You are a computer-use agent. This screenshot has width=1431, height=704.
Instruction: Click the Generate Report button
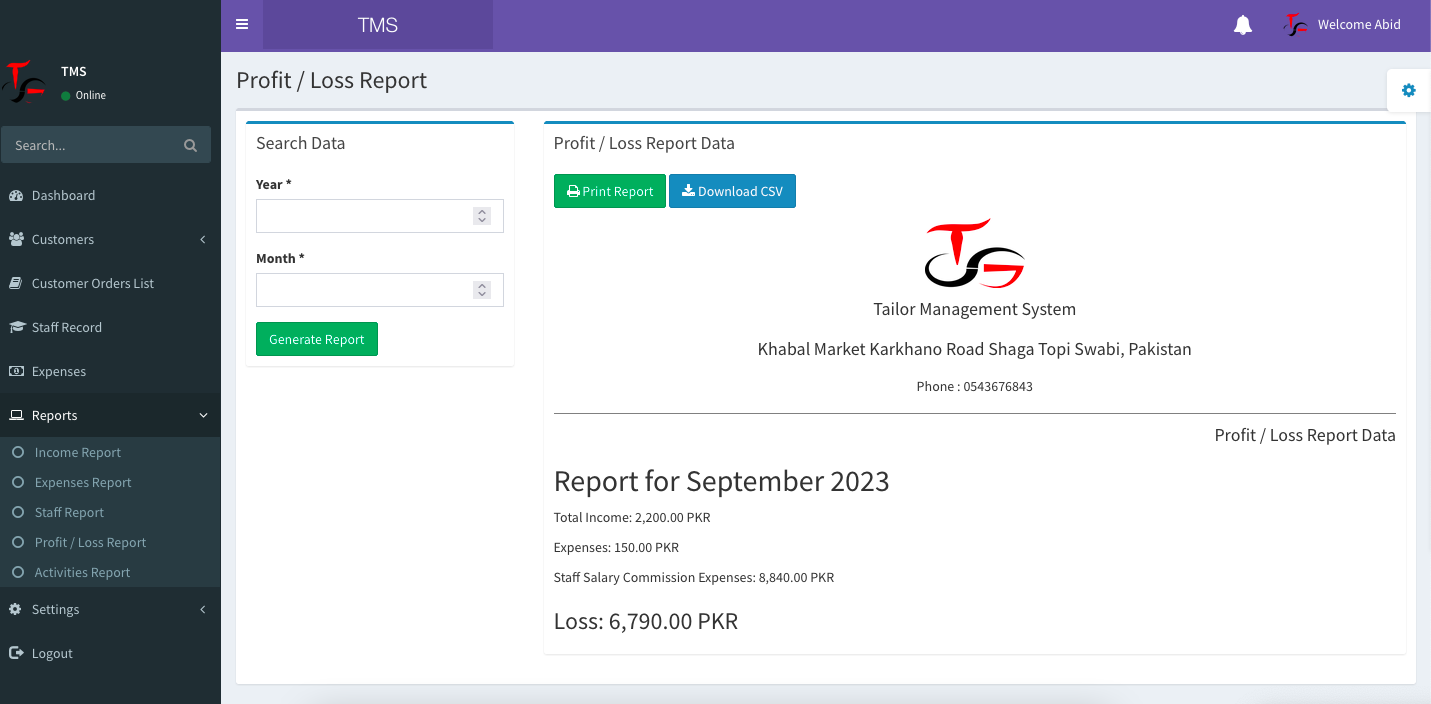tap(316, 339)
